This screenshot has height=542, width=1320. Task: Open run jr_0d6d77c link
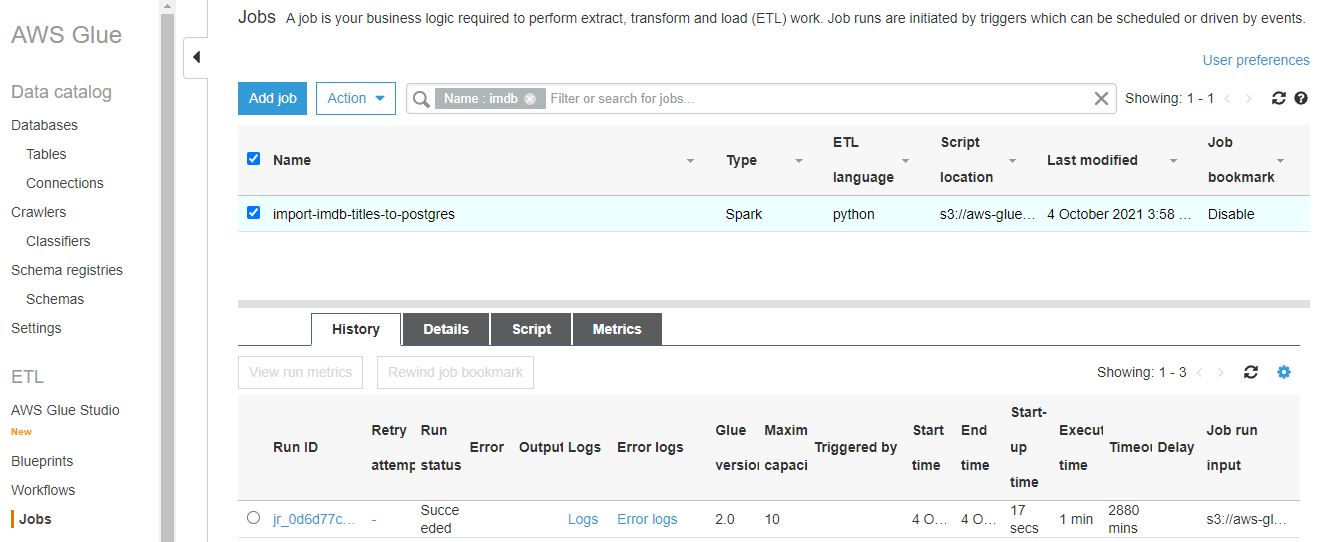point(313,519)
